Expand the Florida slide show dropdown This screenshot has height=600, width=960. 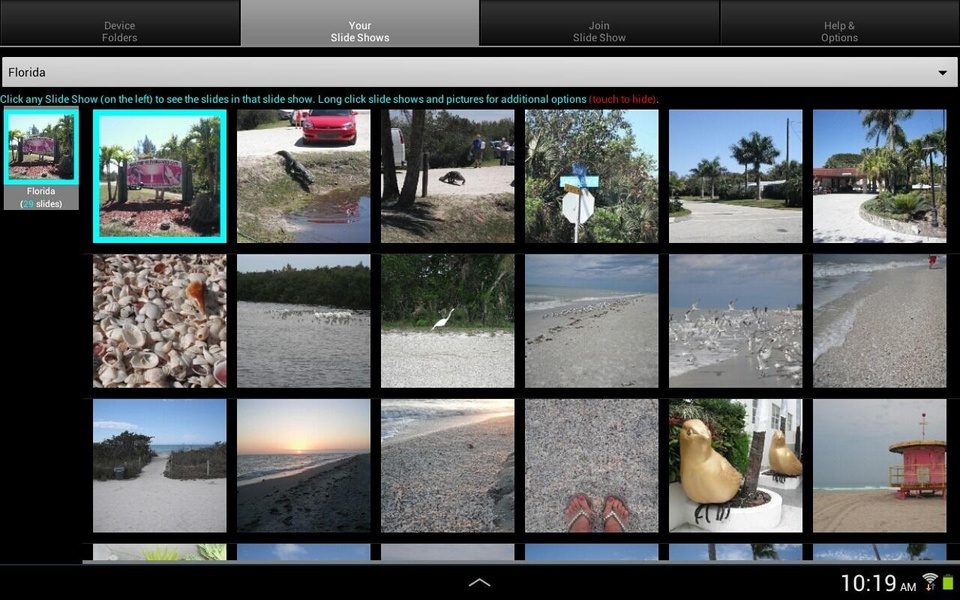479,72
